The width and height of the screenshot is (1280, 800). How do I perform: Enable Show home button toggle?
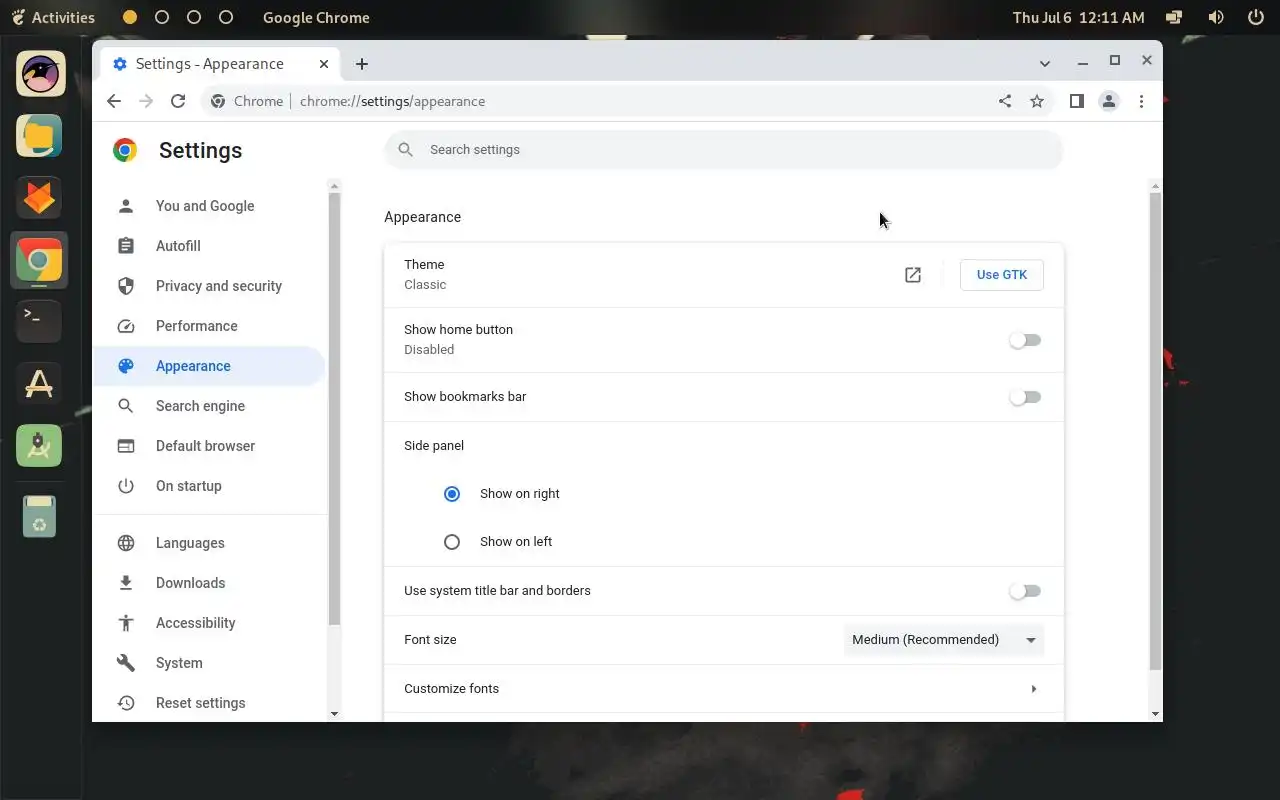point(1025,340)
